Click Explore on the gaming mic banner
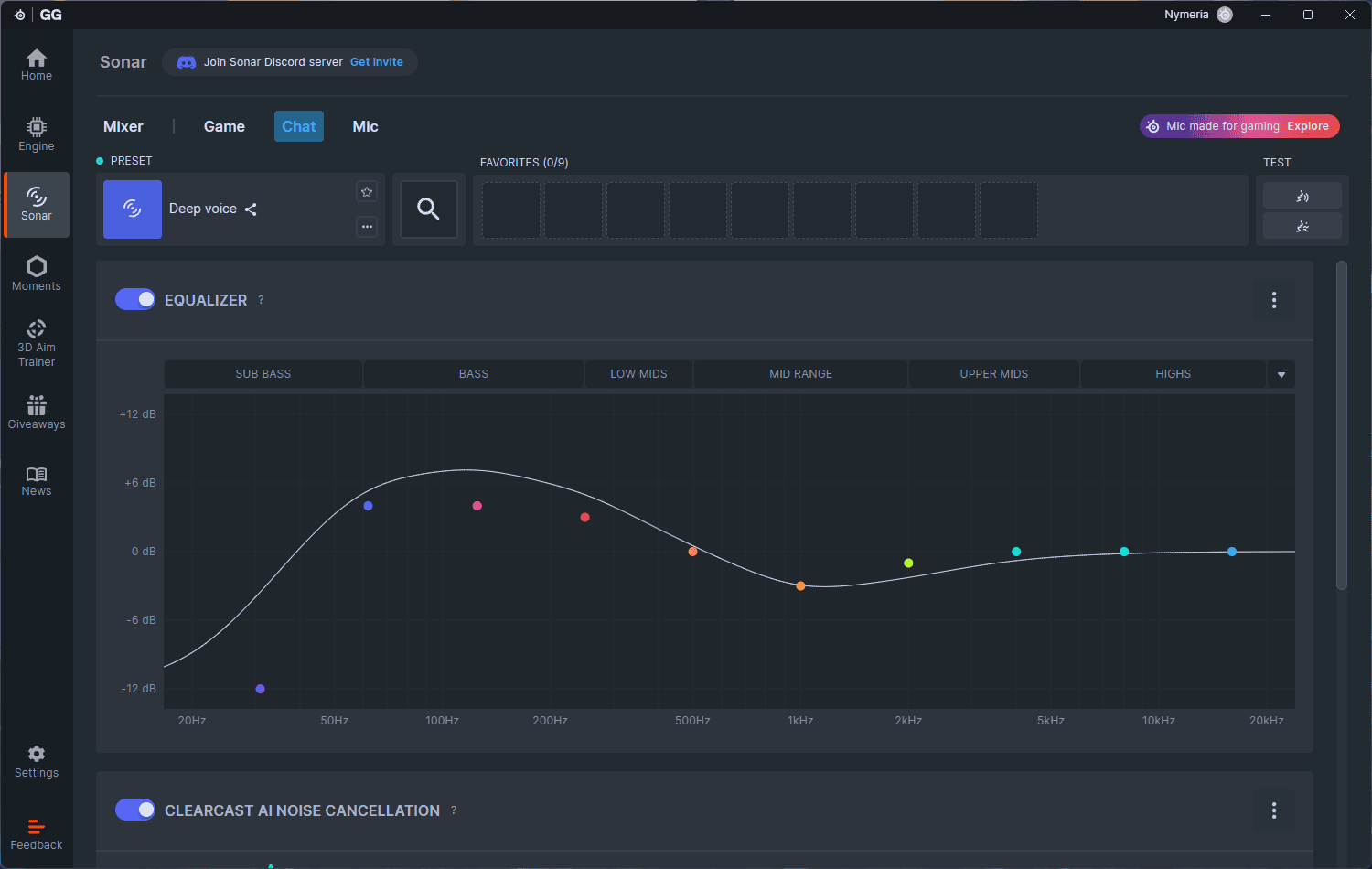The image size is (1372, 869). pos(1307,126)
